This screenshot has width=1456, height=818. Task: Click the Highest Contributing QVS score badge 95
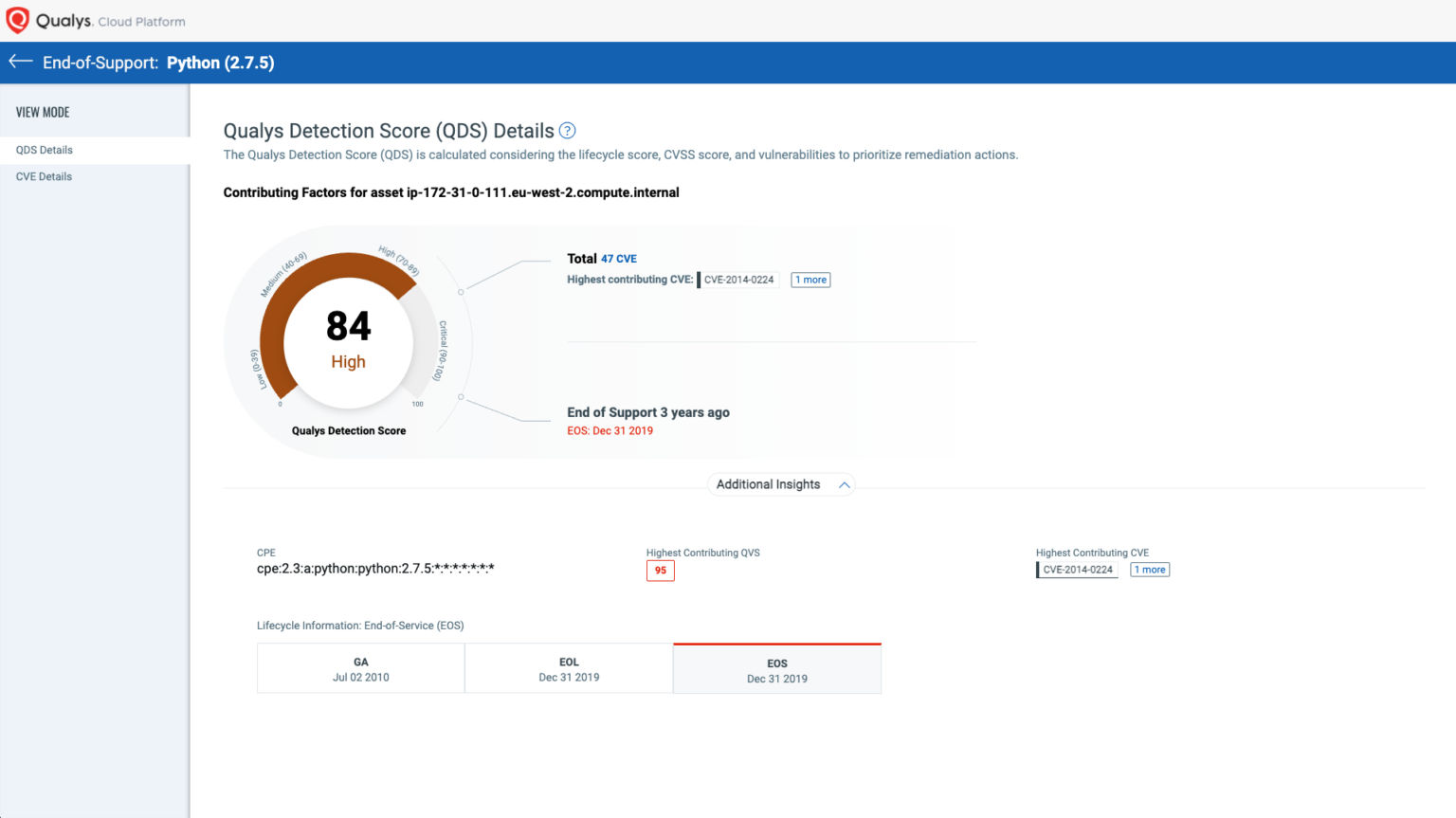(660, 570)
